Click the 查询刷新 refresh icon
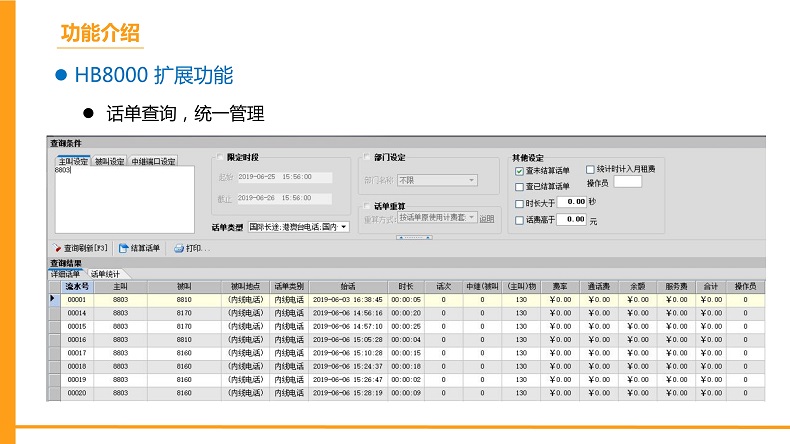790x444 pixels. [x=57, y=248]
